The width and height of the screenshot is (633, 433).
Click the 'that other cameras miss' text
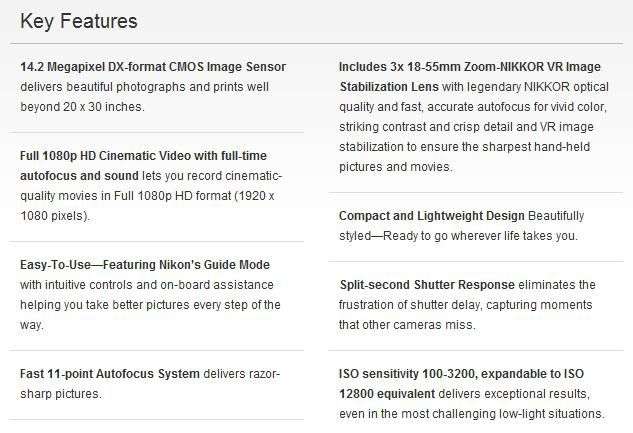(x=407, y=325)
